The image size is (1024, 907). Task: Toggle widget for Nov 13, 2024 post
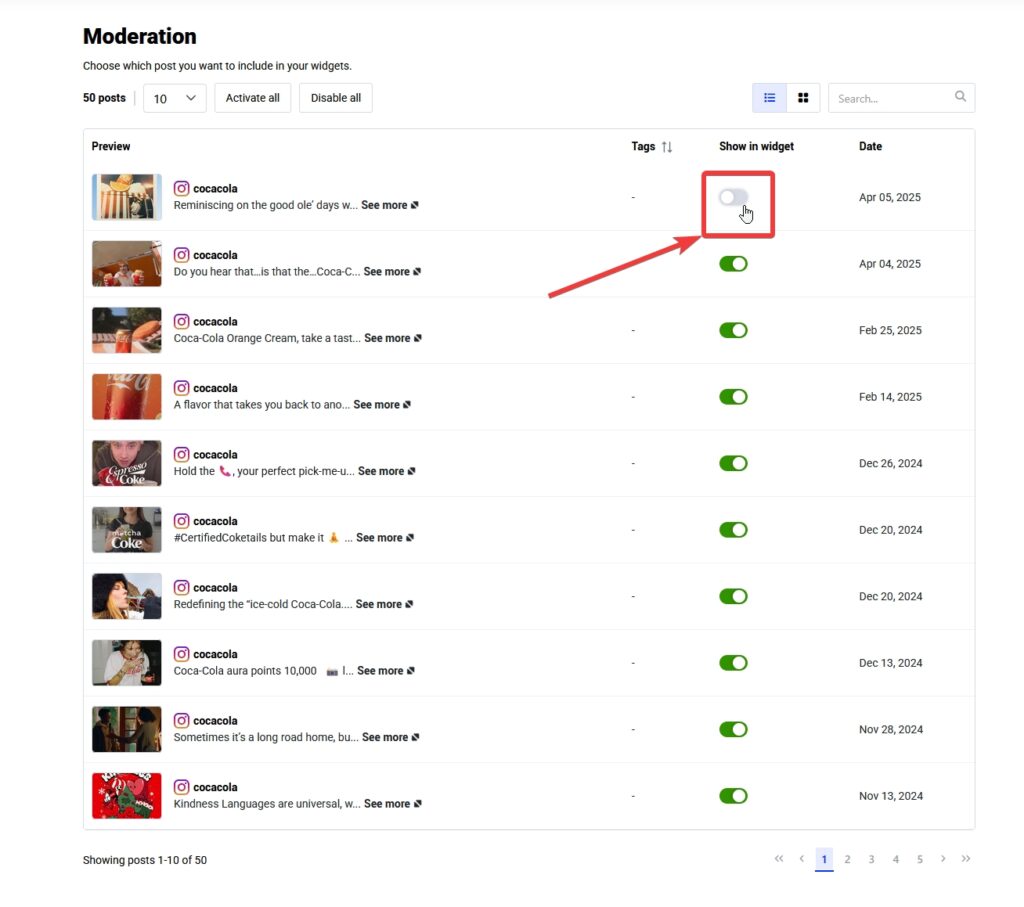tap(733, 797)
